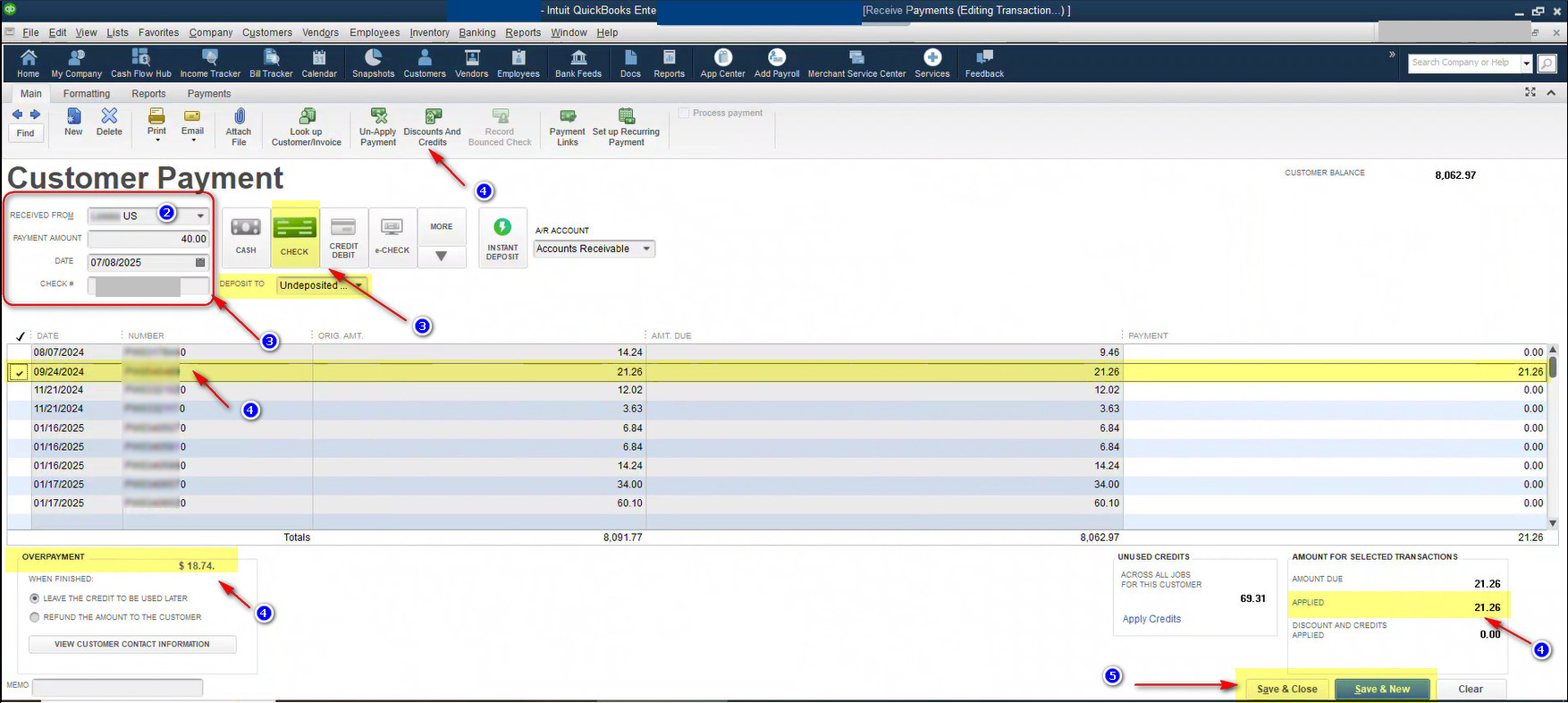Screen dimensions: 1568x703
Task: Uncheck the 09/24/2024 invoice row checkbox
Action: [19, 372]
